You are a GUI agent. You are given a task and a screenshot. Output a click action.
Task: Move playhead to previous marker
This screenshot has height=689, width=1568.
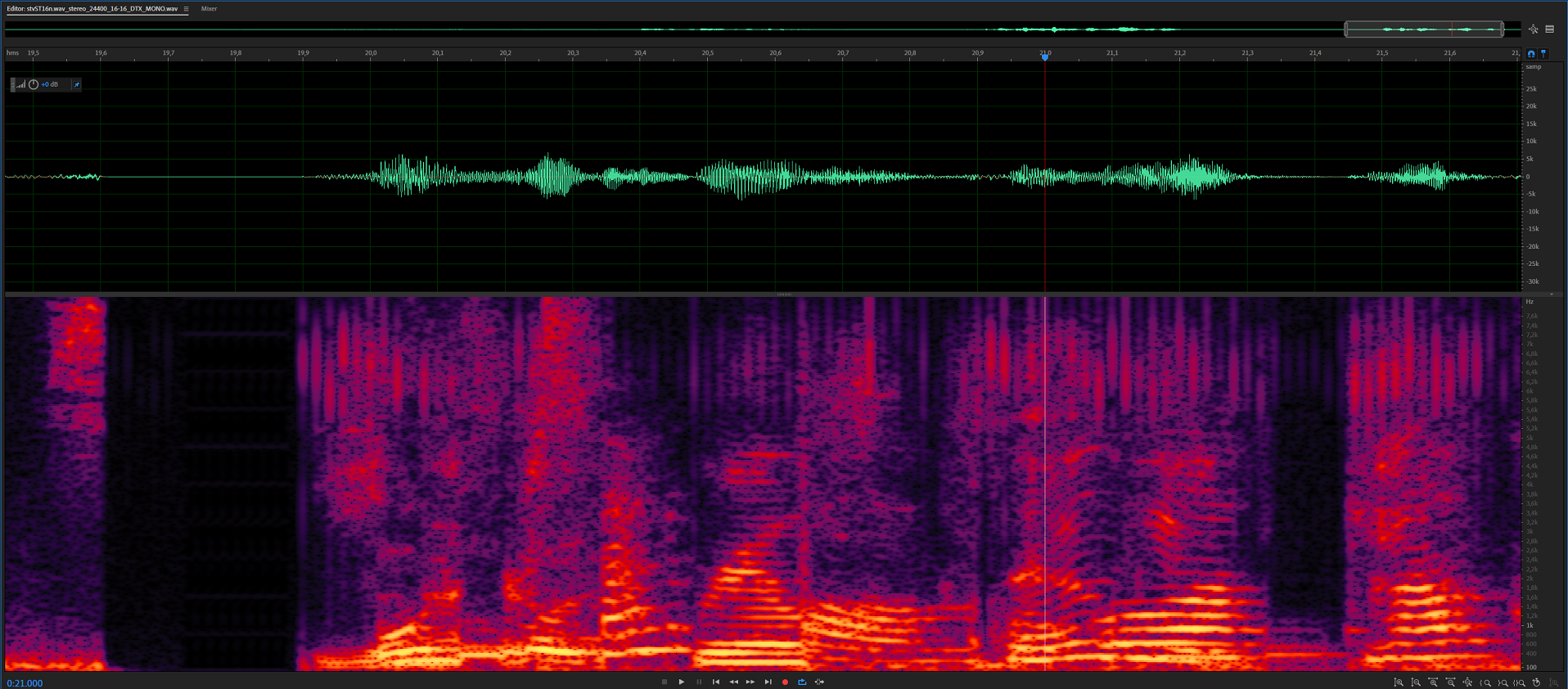pos(716,682)
